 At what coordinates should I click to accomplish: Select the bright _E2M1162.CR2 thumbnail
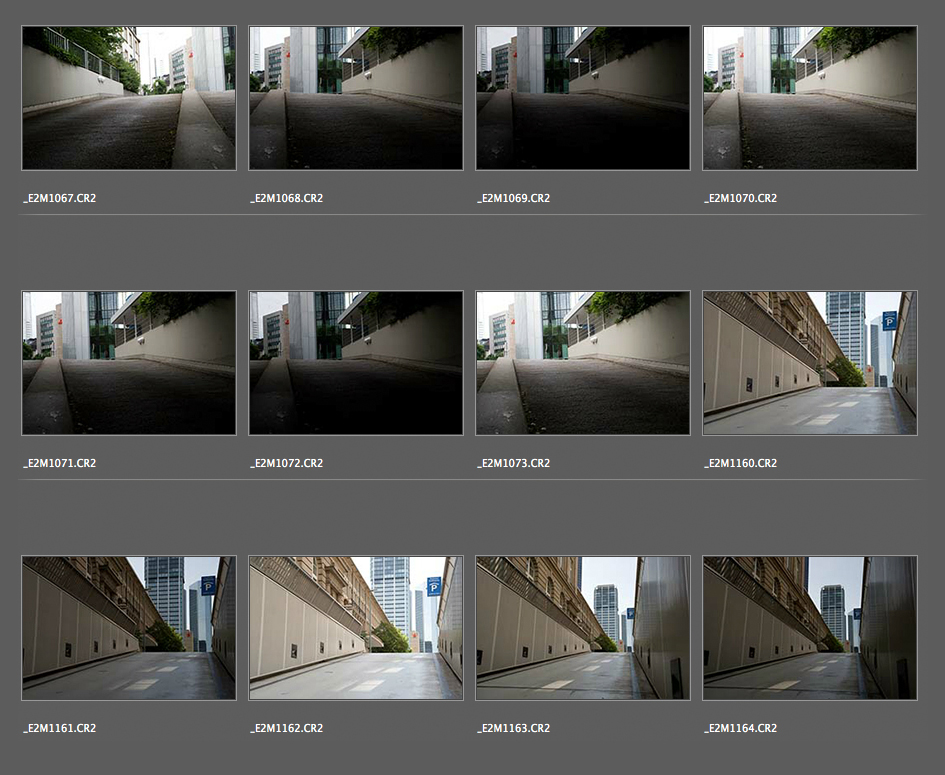356,628
